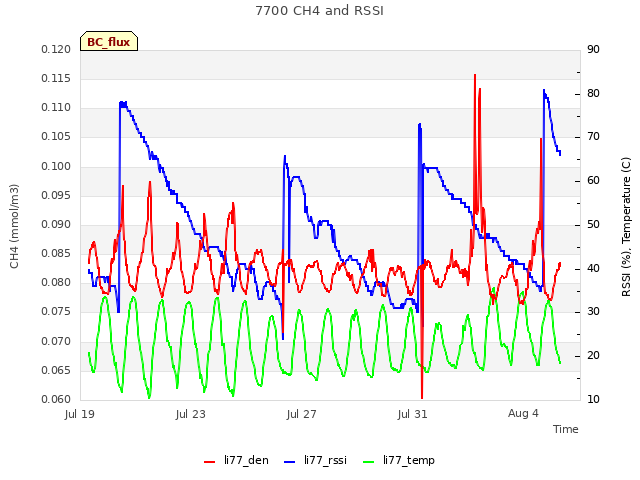Click the 60 right axis value
Screen dimensions: 640x480
click(593, 181)
